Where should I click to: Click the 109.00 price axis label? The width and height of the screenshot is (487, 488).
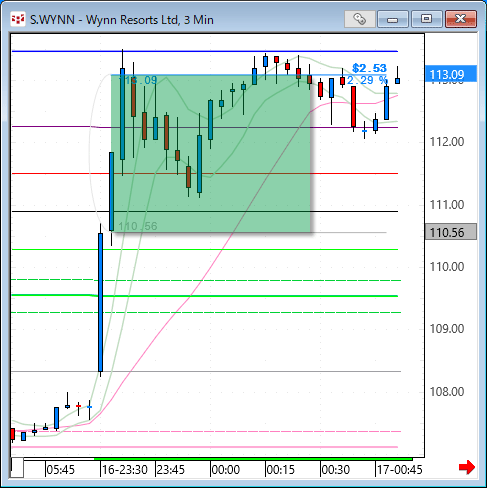[447, 329]
